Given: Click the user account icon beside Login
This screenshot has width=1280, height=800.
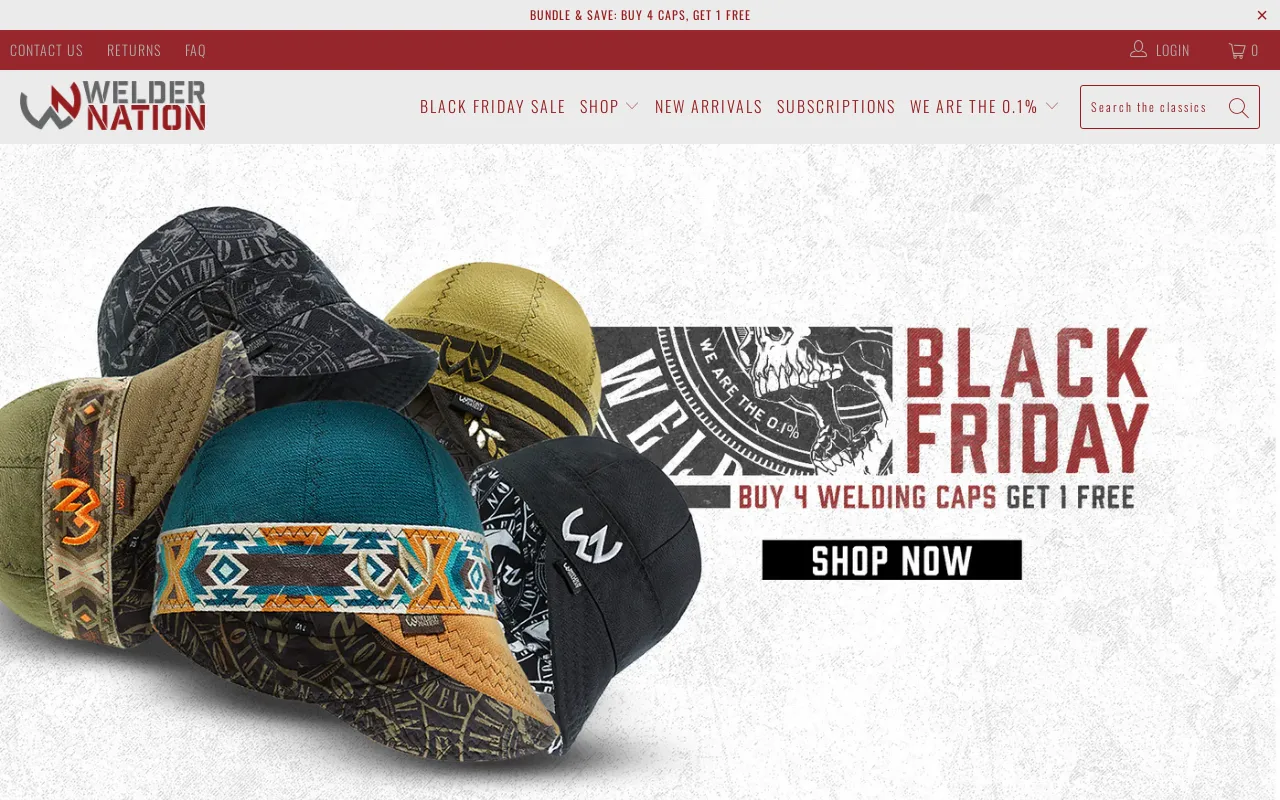Looking at the screenshot, I should tap(1138, 49).
